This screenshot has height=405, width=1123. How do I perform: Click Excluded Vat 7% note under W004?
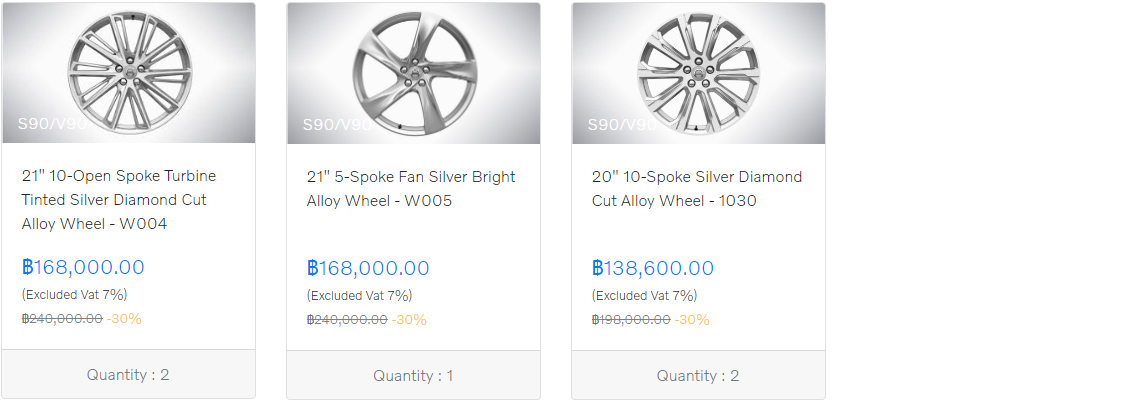tap(74, 294)
